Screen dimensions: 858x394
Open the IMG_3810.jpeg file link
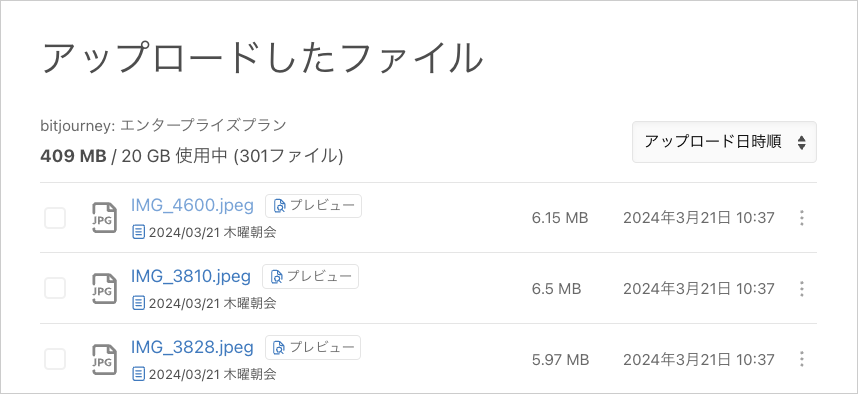coord(190,276)
